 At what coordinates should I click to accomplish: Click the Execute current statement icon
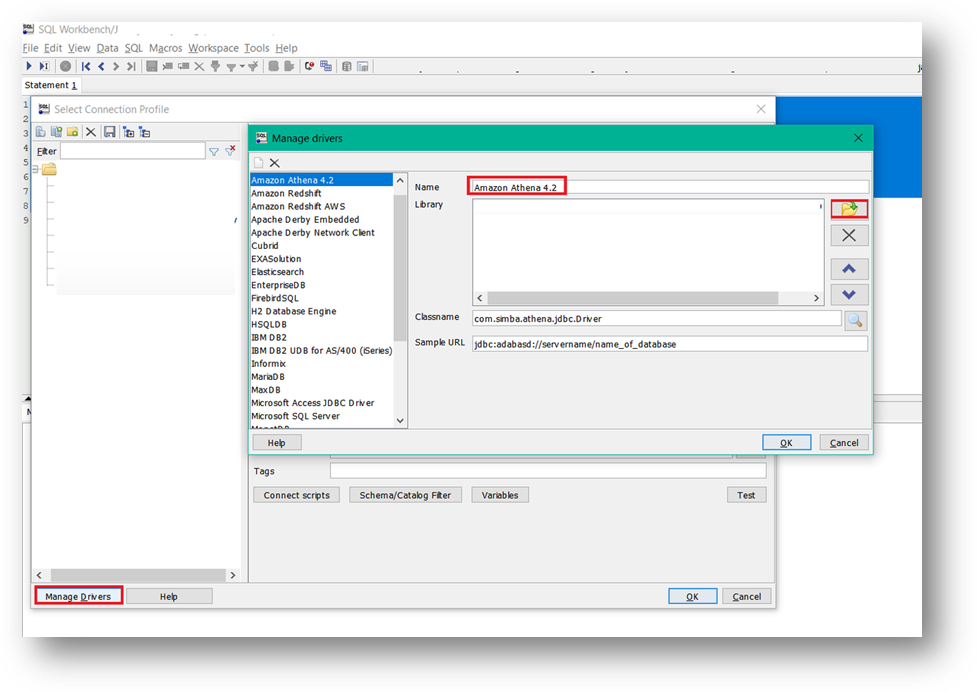[x=44, y=66]
